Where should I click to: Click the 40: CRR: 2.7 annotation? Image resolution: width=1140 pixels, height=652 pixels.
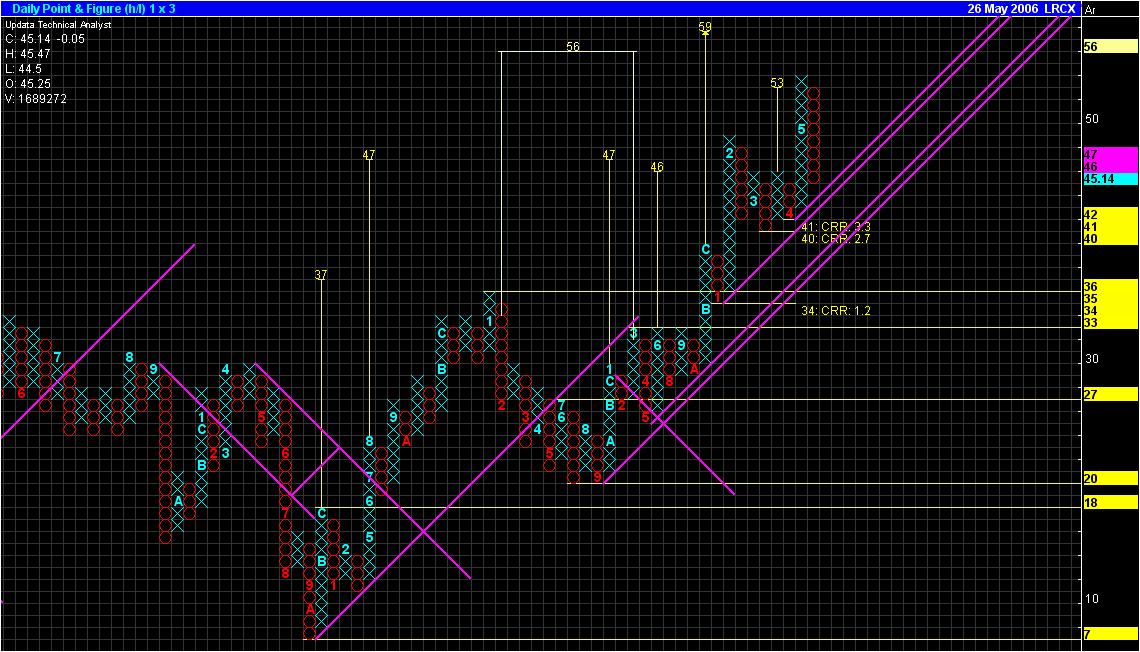pyautogui.click(x=835, y=238)
